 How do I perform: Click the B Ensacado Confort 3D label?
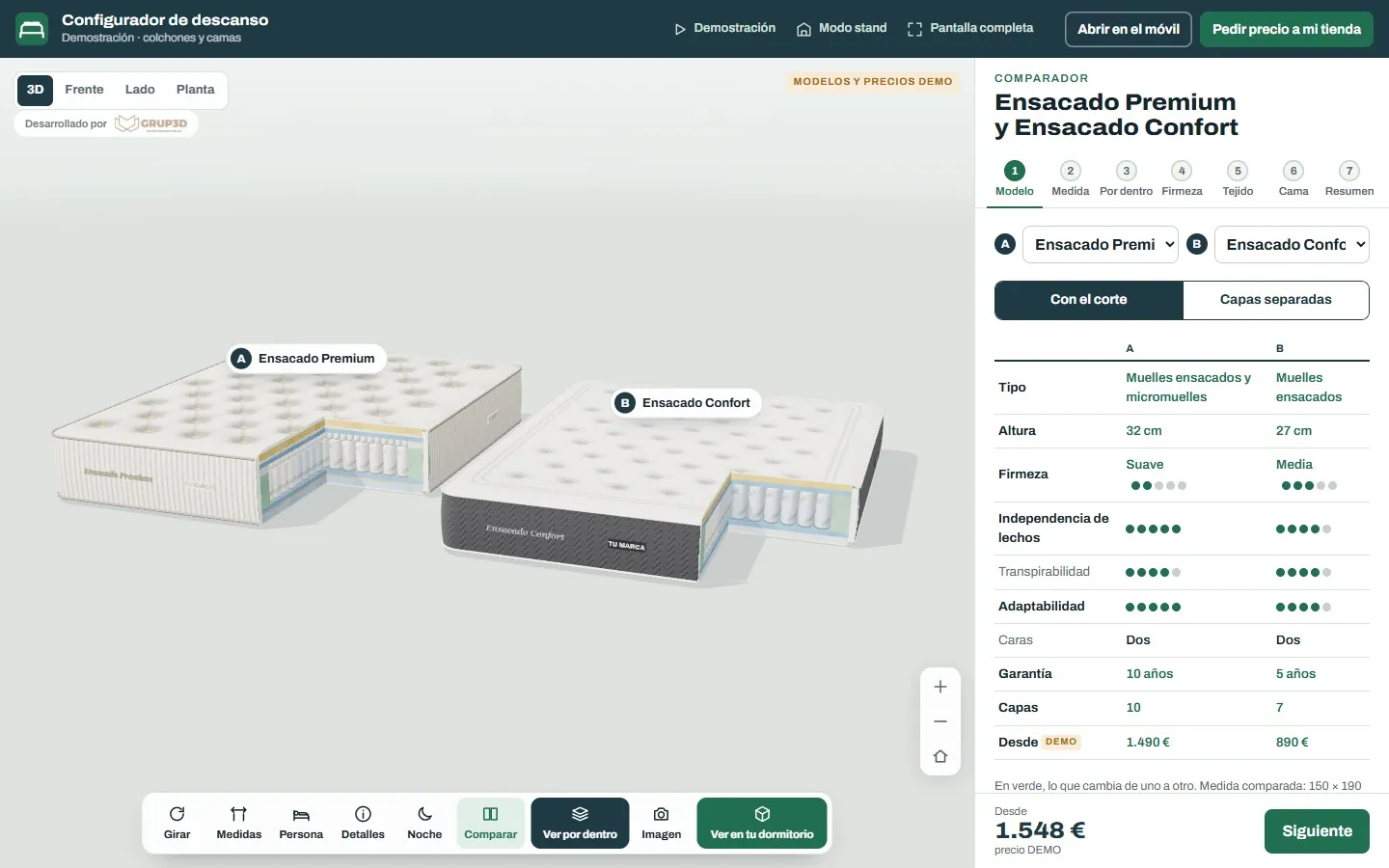[x=687, y=403]
